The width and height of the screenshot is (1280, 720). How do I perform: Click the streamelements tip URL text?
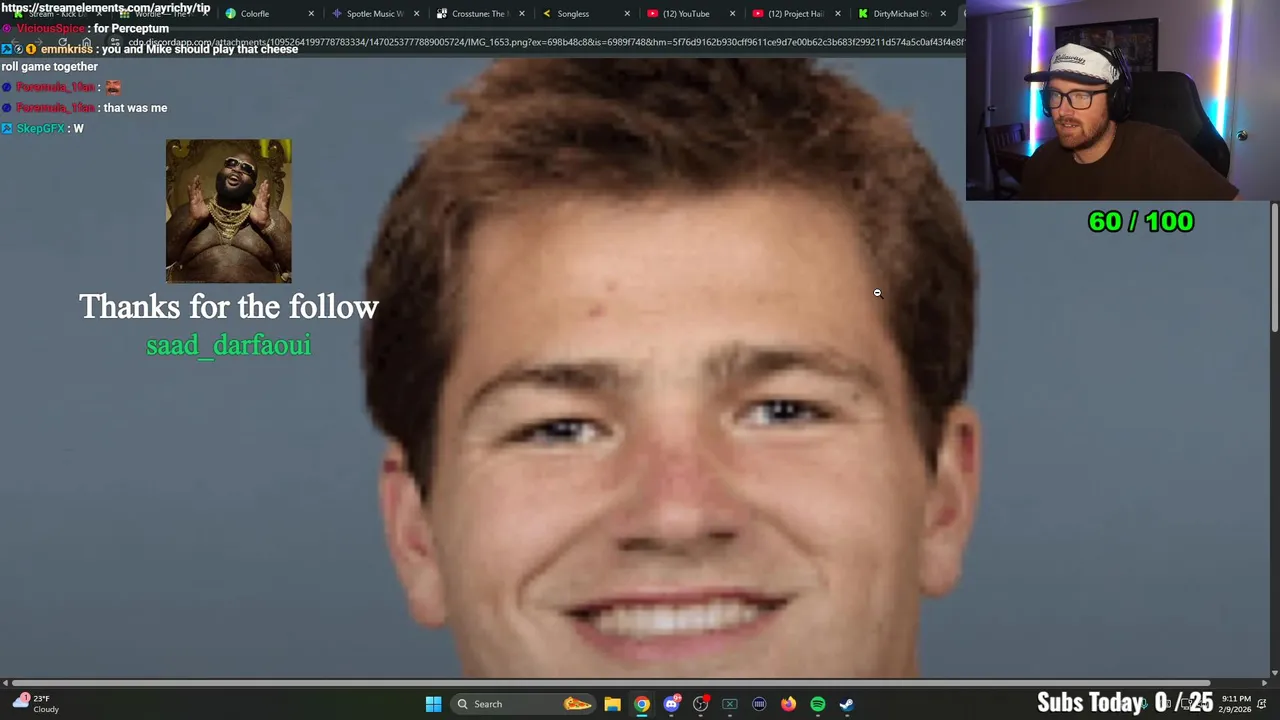pyautogui.click(x=106, y=8)
